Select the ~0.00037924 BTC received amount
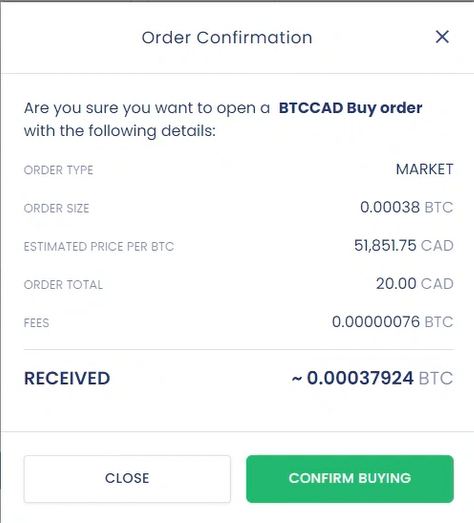The image size is (474, 523). tap(372, 378)
